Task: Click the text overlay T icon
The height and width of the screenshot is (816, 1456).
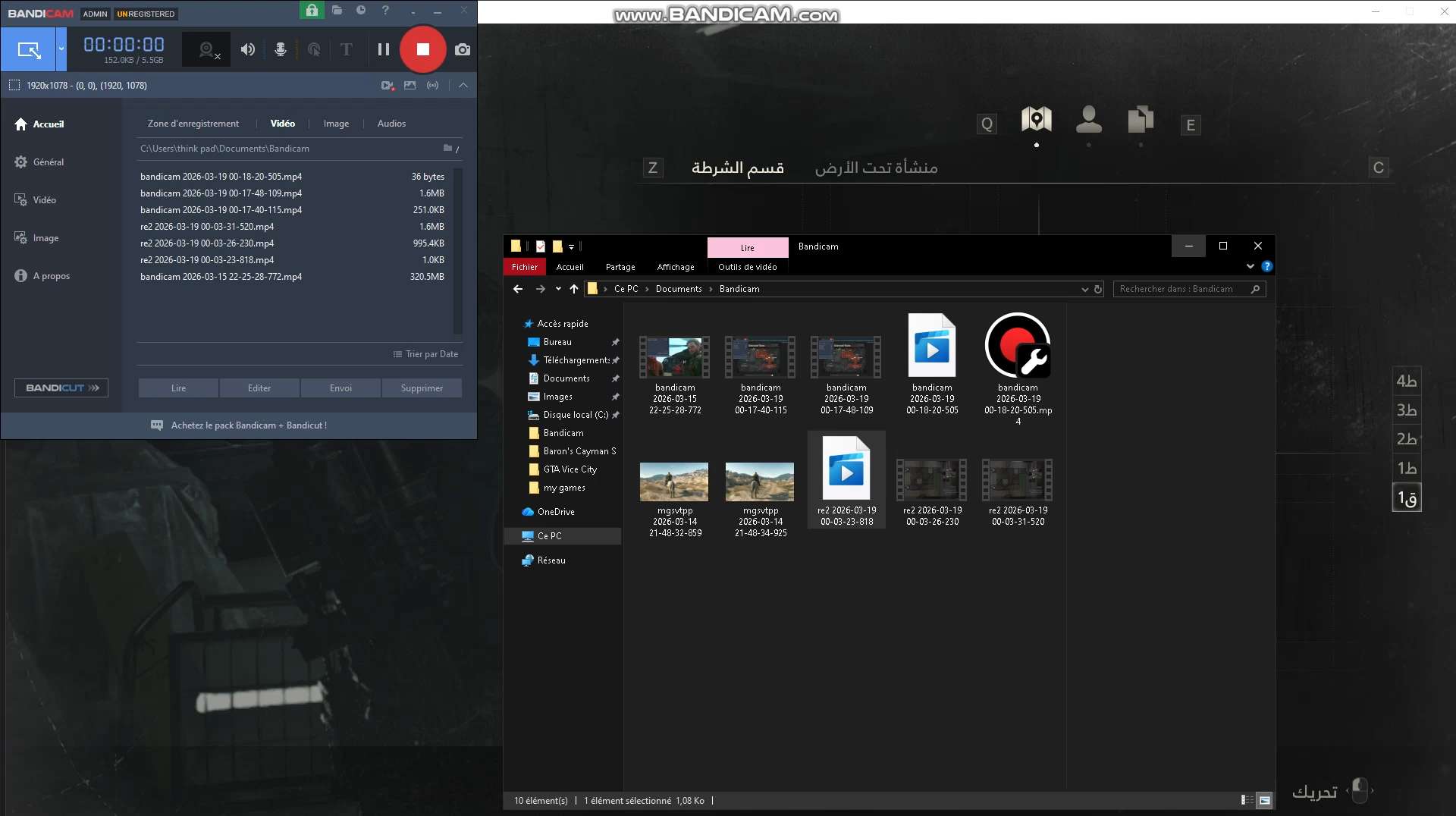Action: [346, 49]
